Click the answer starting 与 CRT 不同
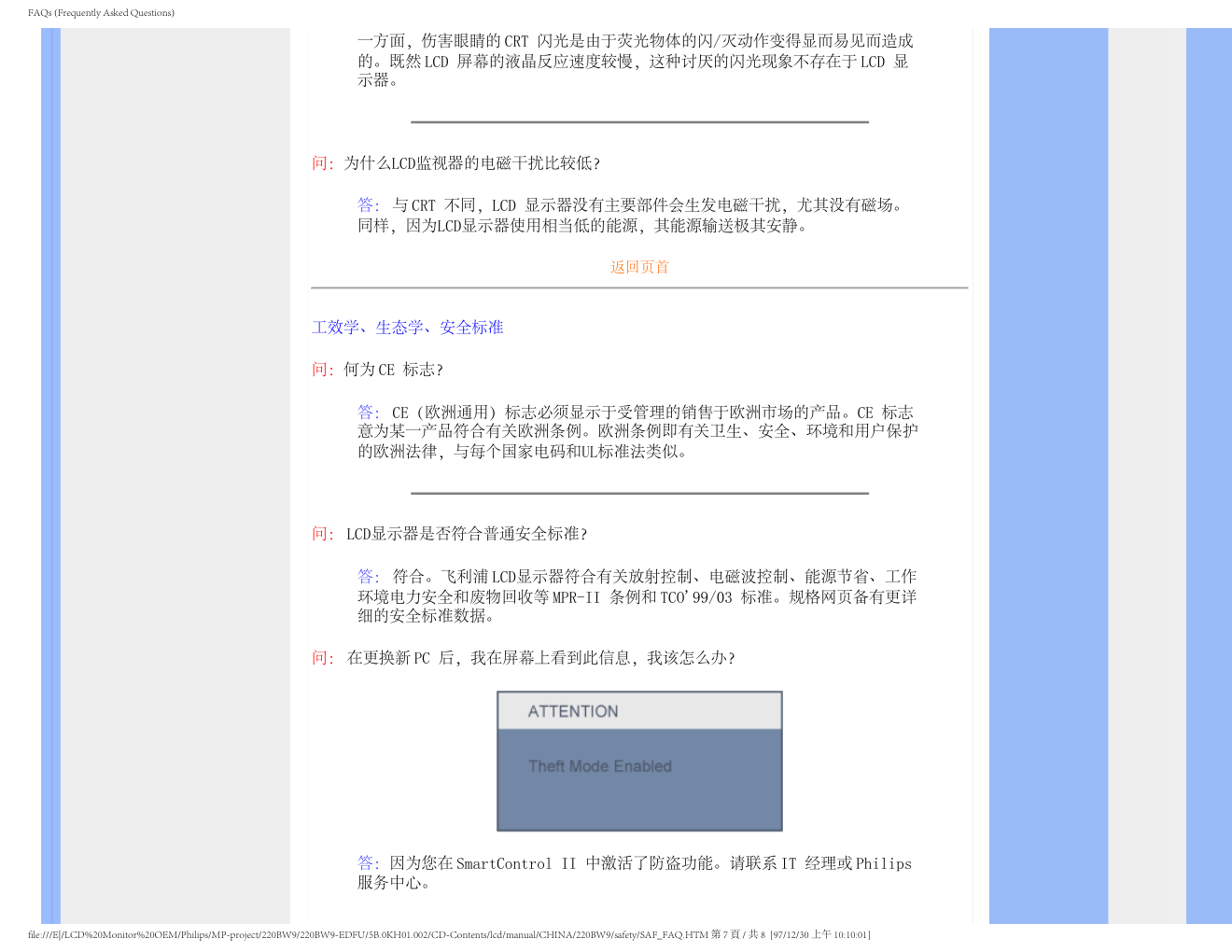 [x=631, y=216]
